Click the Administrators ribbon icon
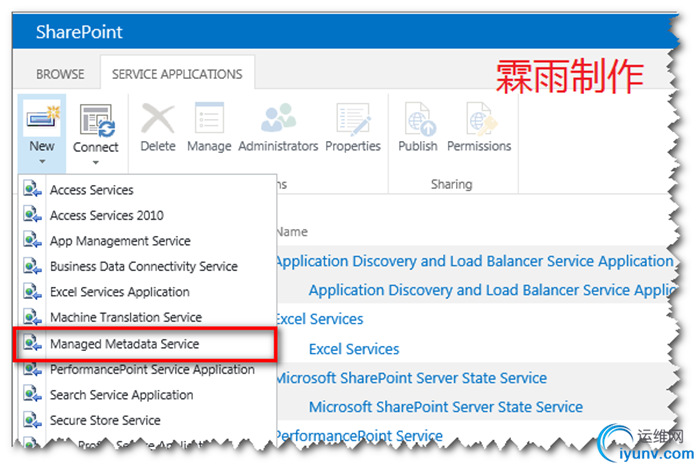Image resolution: width=700 pixels, height=470 pixels. click(x=278, y=118)
